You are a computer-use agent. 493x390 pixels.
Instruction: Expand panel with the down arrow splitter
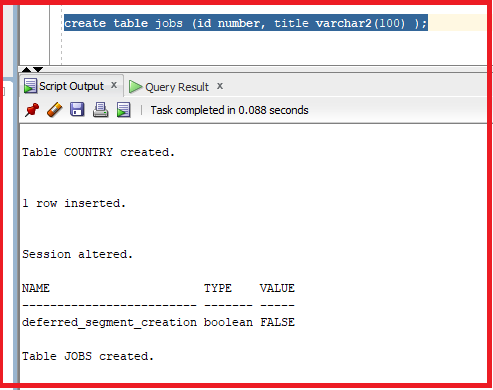(38, 69)
